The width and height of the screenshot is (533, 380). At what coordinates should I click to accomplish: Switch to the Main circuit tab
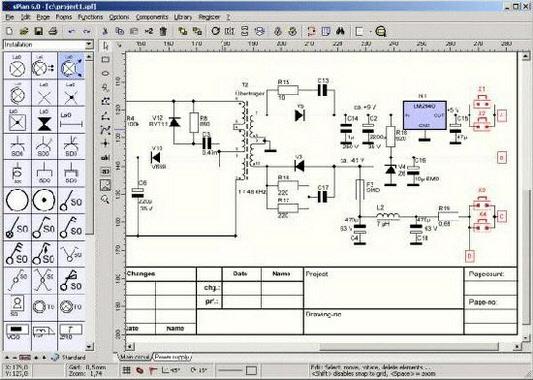[x=135, y=357]
